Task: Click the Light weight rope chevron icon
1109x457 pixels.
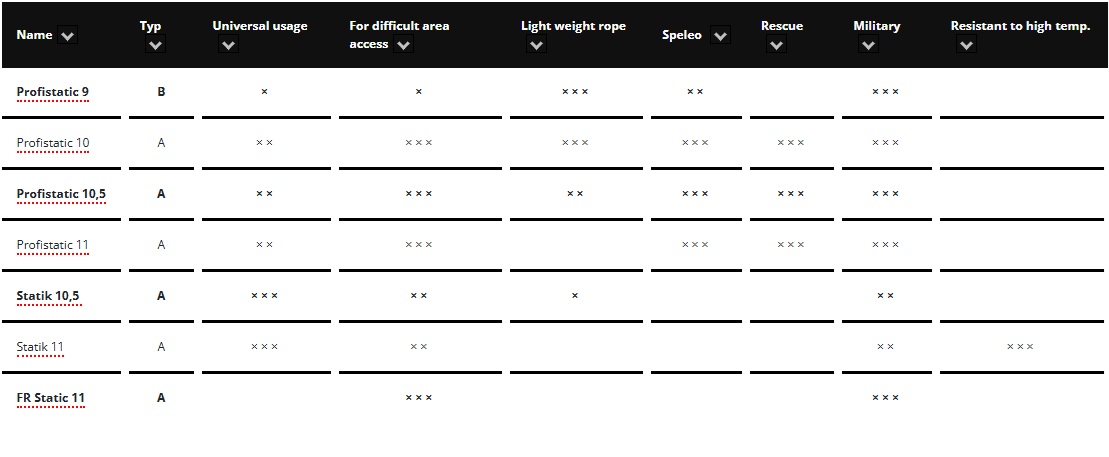Action: tap(536, 45)
